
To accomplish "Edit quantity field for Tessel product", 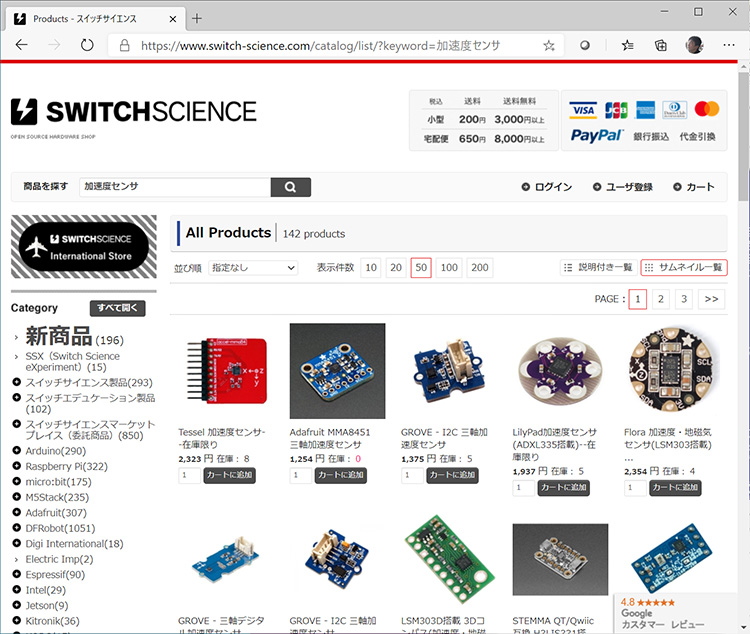I will pos(189,475).
